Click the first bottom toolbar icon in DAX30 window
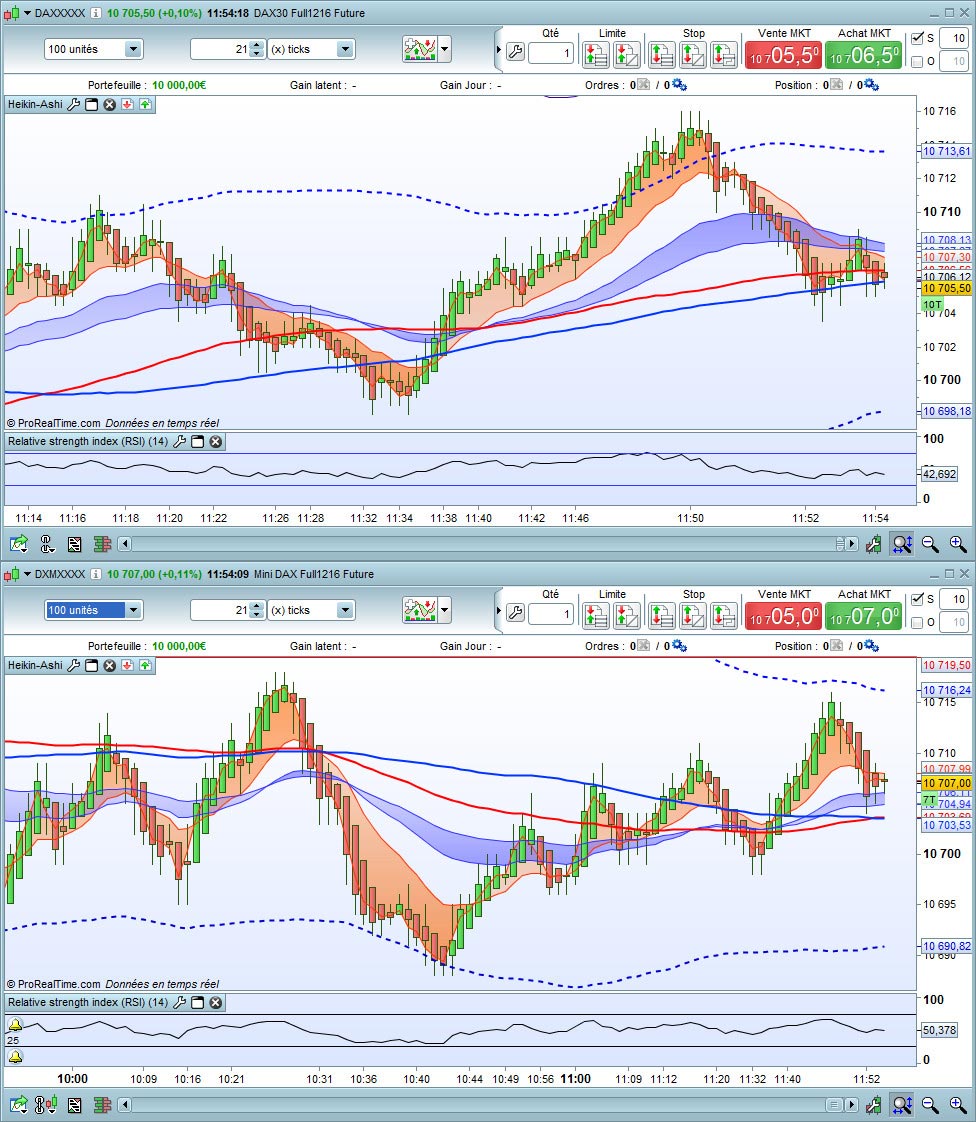 coord(19,545)
